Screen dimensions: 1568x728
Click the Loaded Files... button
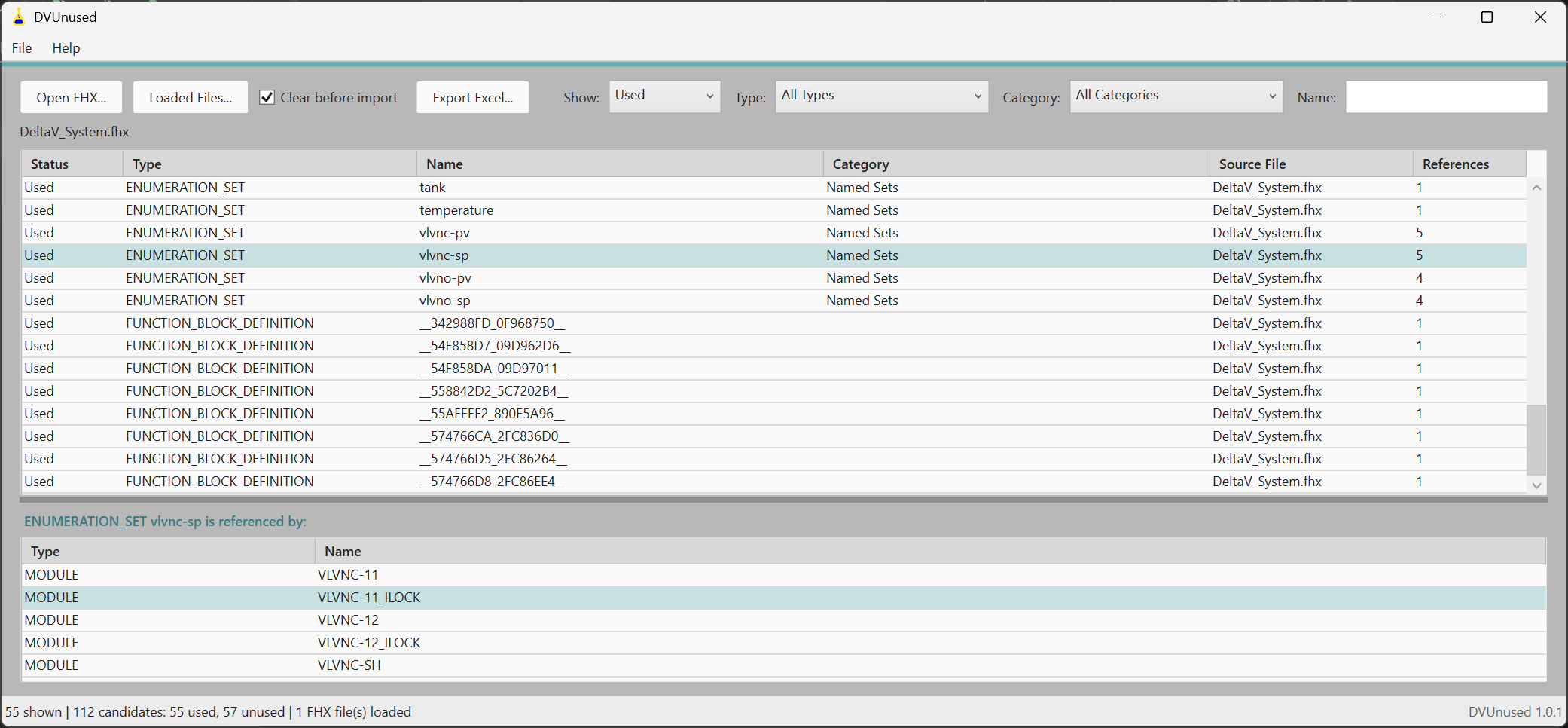coord(191,97)
